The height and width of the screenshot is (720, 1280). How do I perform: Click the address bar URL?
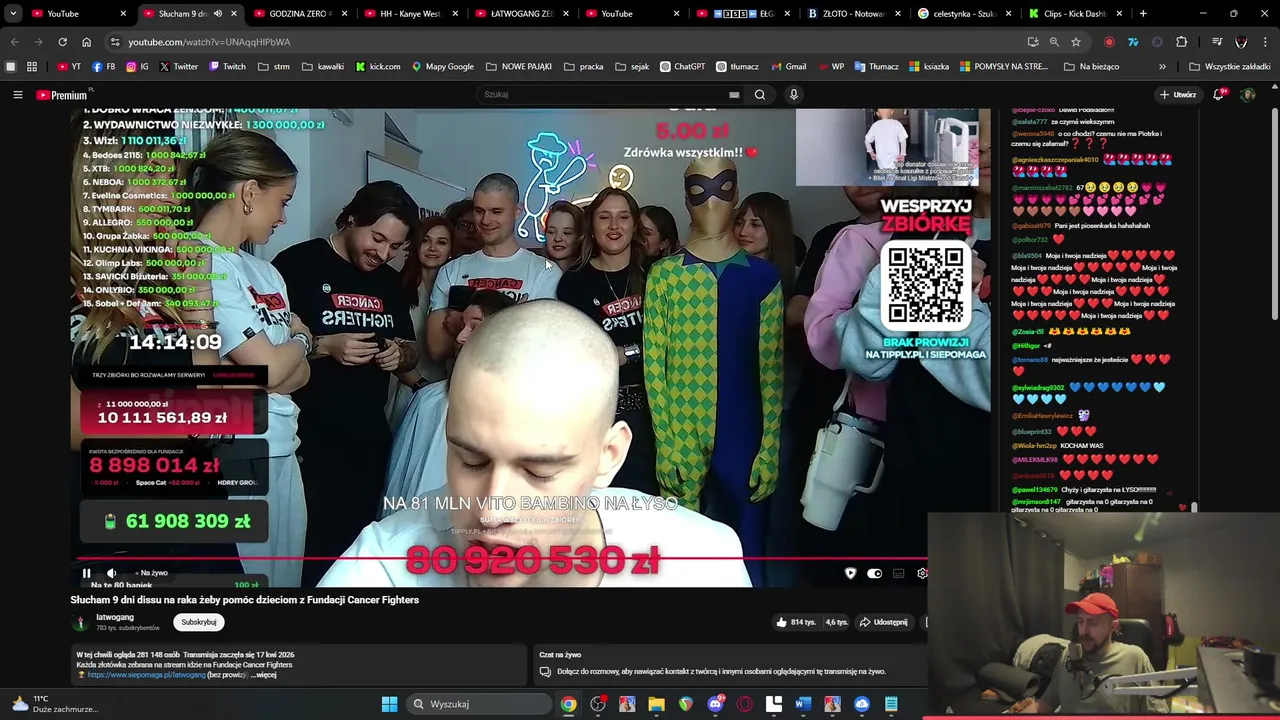click(x=209, y=42)
